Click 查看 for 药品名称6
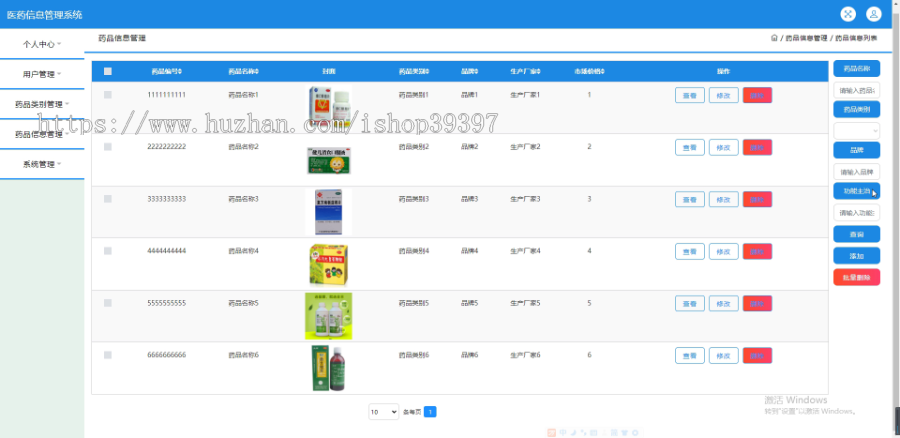The width and height of the screenshot is (900, 438). pos(689,356)
